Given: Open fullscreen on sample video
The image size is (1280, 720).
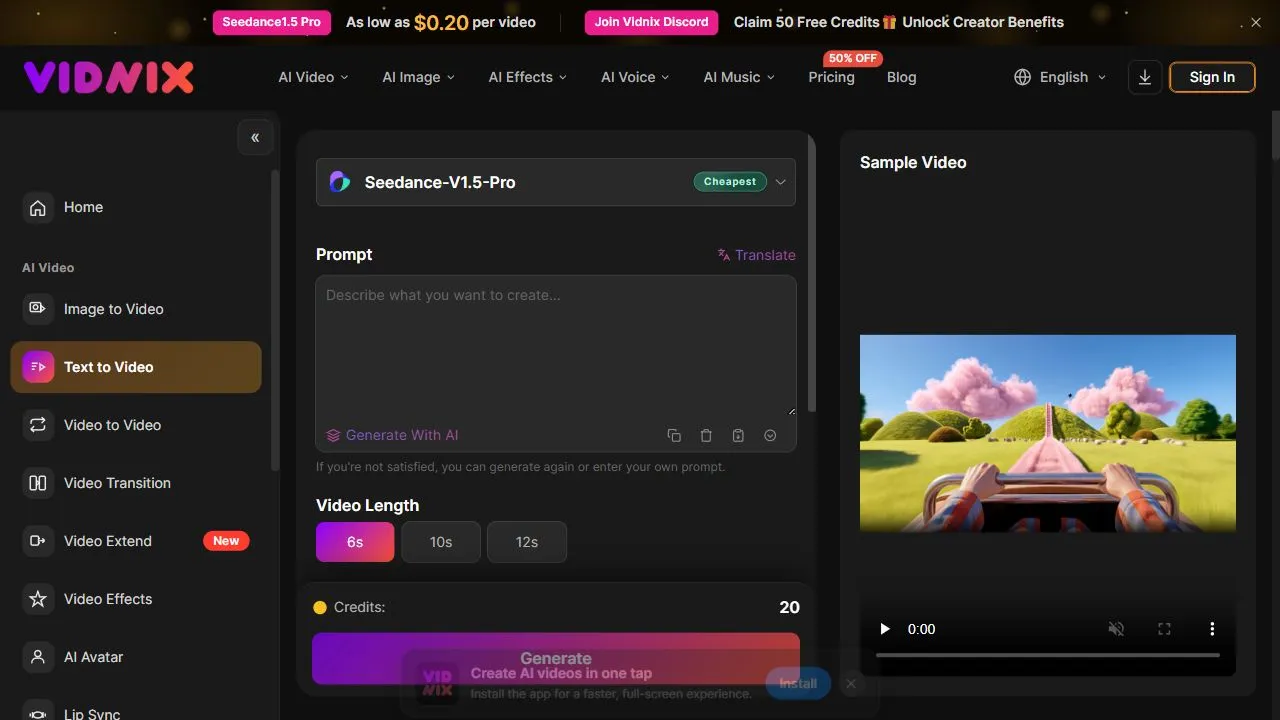Looking at the screenshot, I should pyautogui.click(x=1164, y=629).
